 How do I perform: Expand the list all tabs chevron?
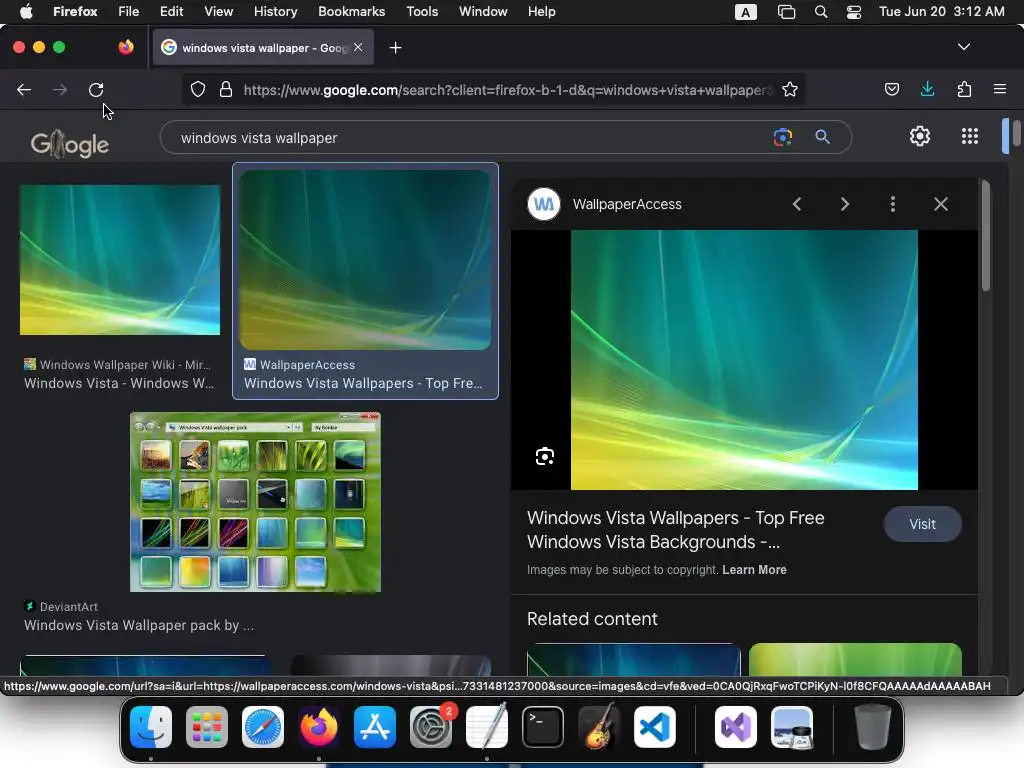pos(963,47)
